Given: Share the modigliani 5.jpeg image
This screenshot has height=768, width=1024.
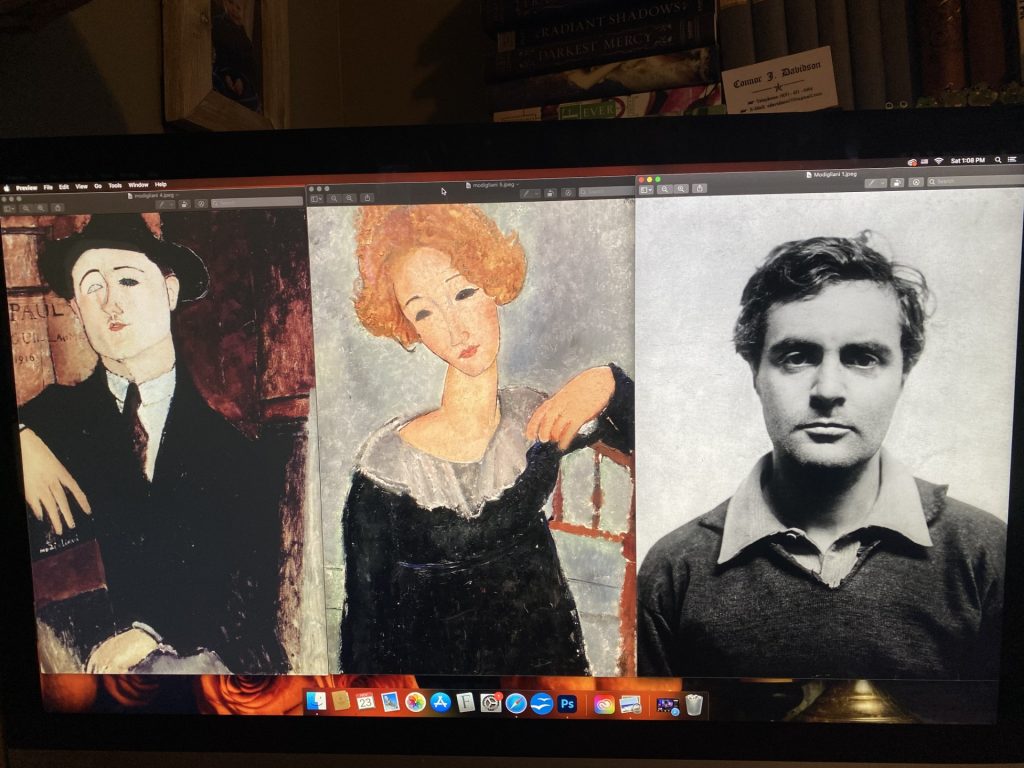Looking at the screenshot, I should click(x=368, y=198).
